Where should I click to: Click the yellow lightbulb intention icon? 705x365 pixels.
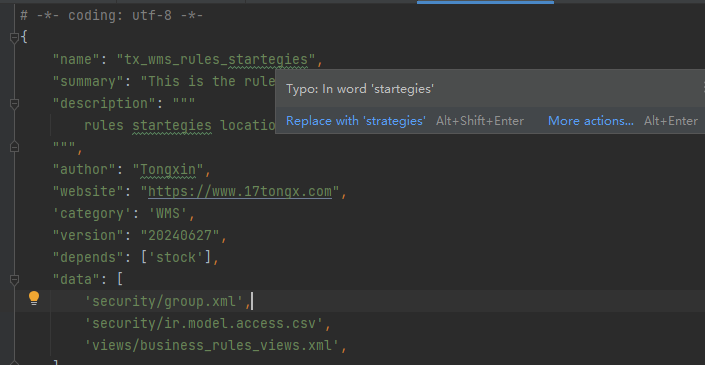pyautogui.click(x=34, y=298)
